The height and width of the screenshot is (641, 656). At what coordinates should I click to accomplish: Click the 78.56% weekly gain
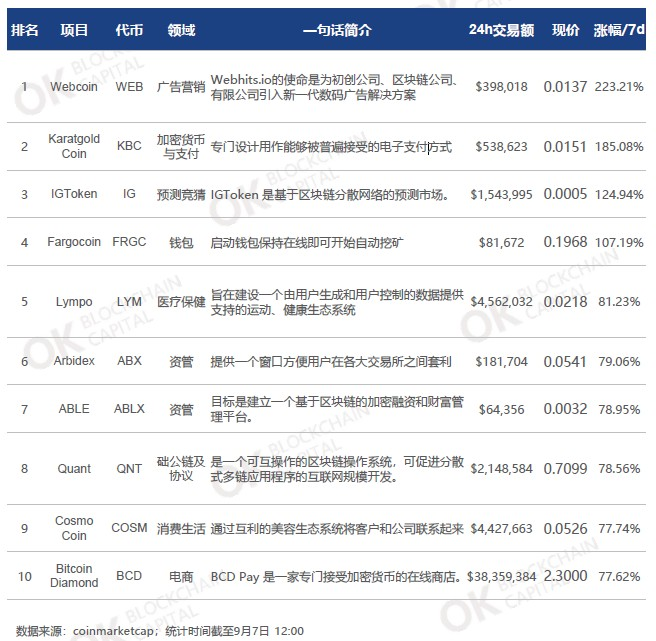click(619, 469)
